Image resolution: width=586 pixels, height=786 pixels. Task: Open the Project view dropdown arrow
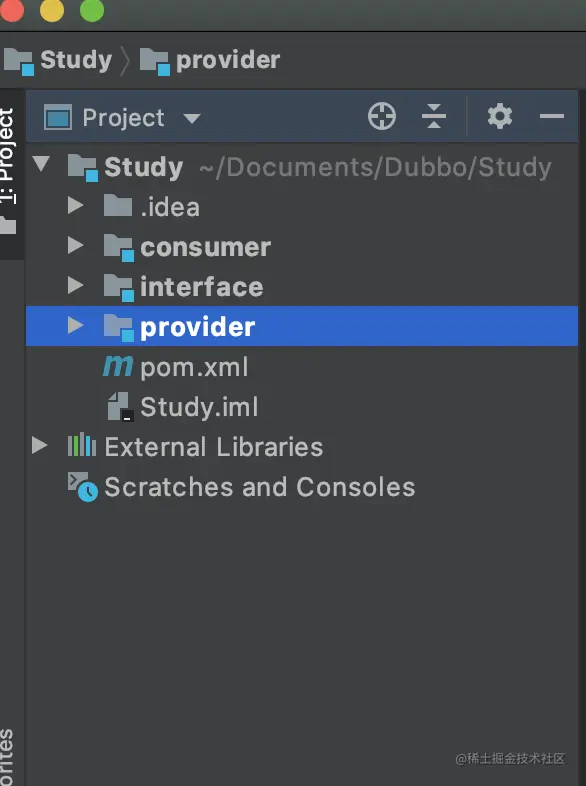click(191, 118)
